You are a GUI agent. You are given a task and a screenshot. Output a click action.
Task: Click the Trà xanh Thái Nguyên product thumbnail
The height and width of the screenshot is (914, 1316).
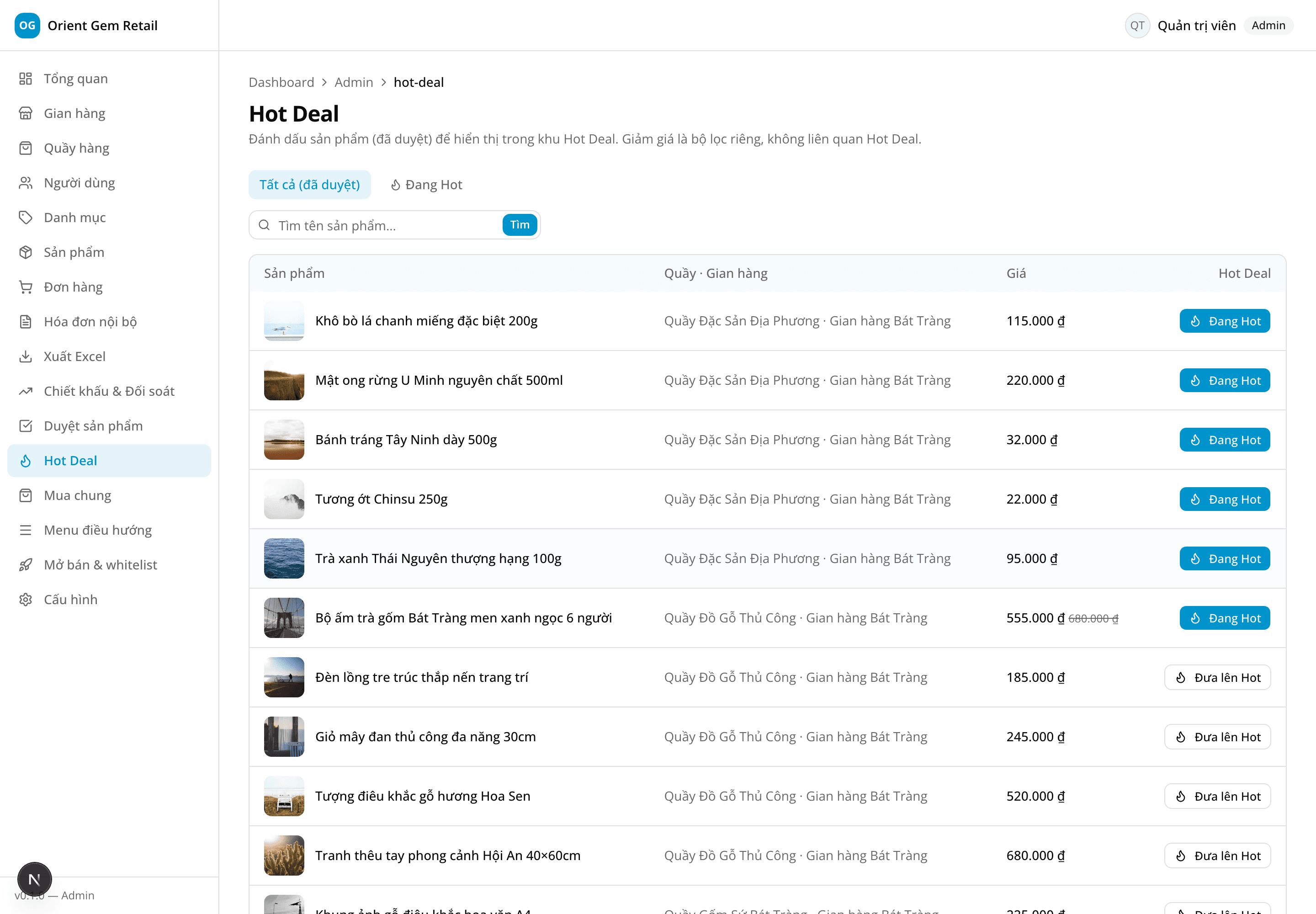click(284, 558)
